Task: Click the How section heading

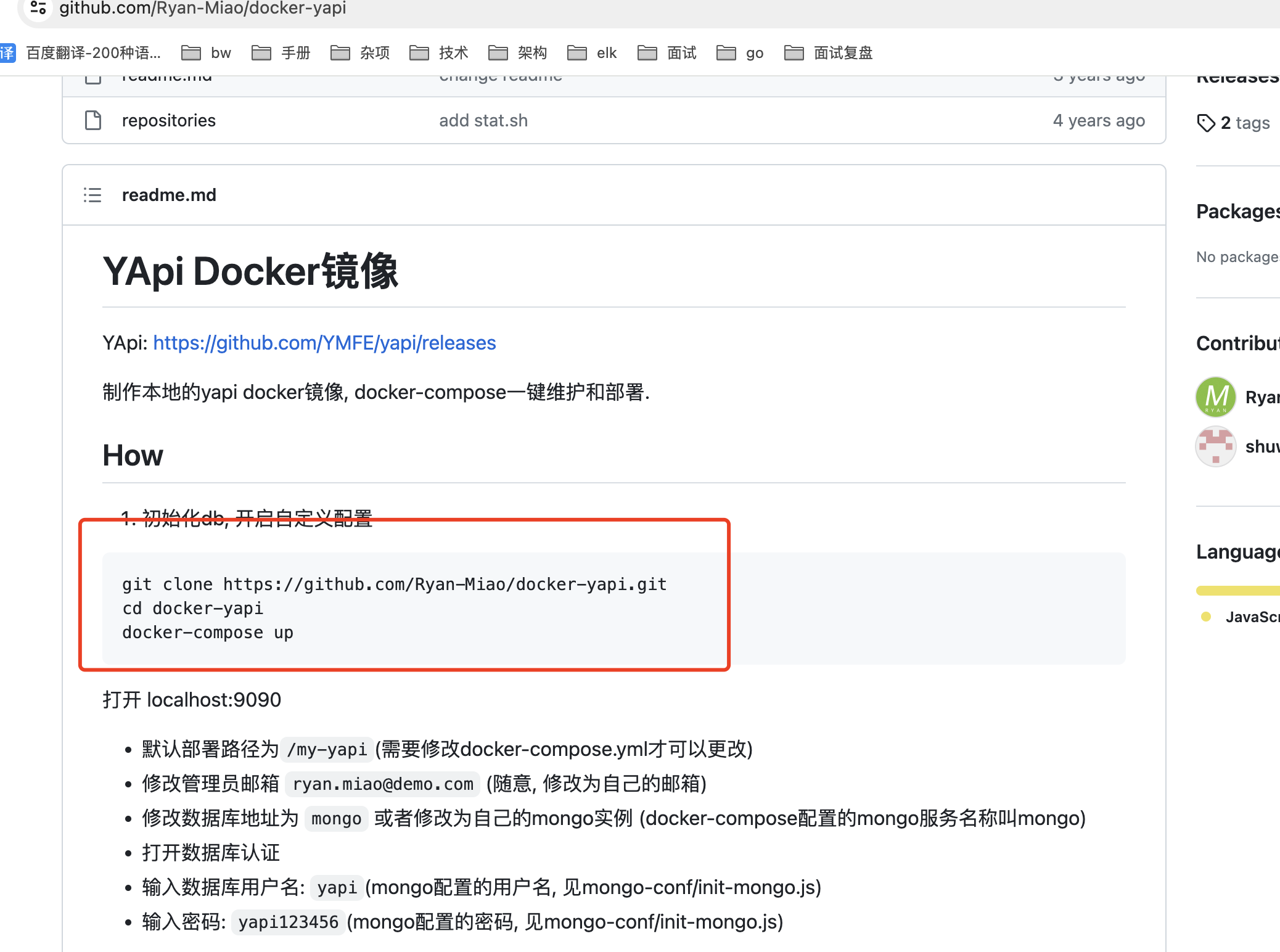Action: pyautogui.click(x=133, y=456)
